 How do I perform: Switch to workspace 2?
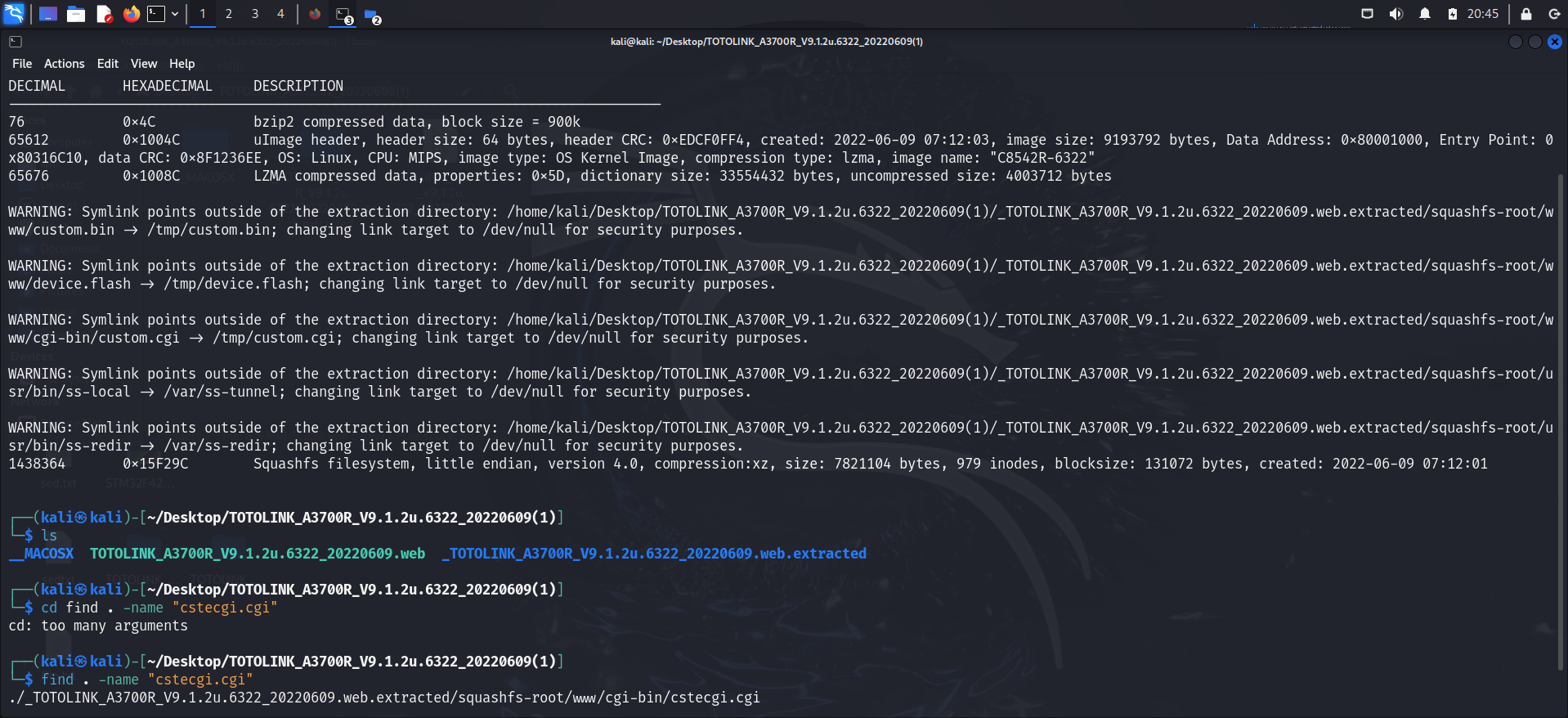tap(229, 14)
